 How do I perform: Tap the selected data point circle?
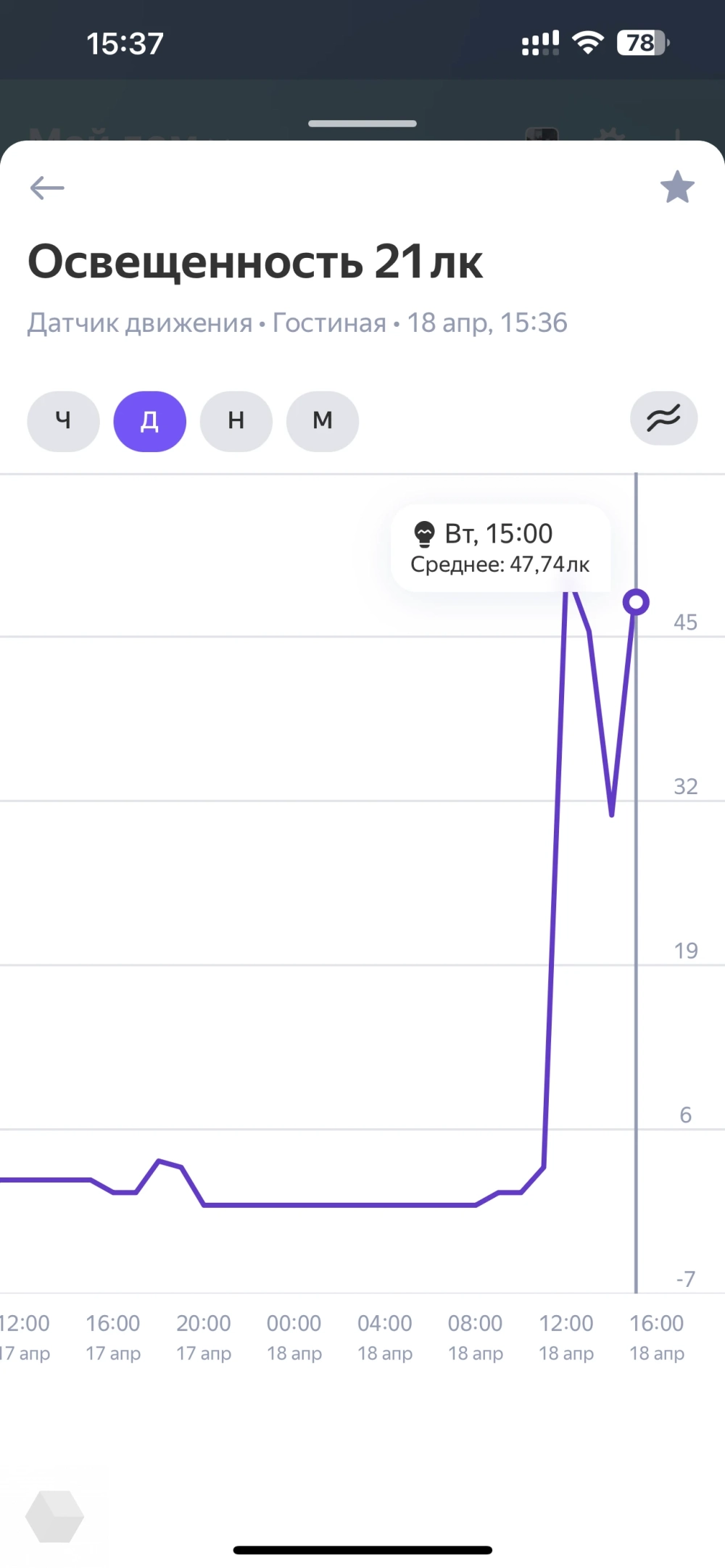tap(636, 602)
